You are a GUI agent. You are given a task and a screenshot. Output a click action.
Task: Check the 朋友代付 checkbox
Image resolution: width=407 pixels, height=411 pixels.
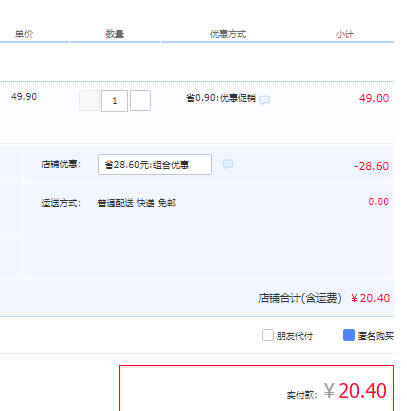tap(268, 335)
